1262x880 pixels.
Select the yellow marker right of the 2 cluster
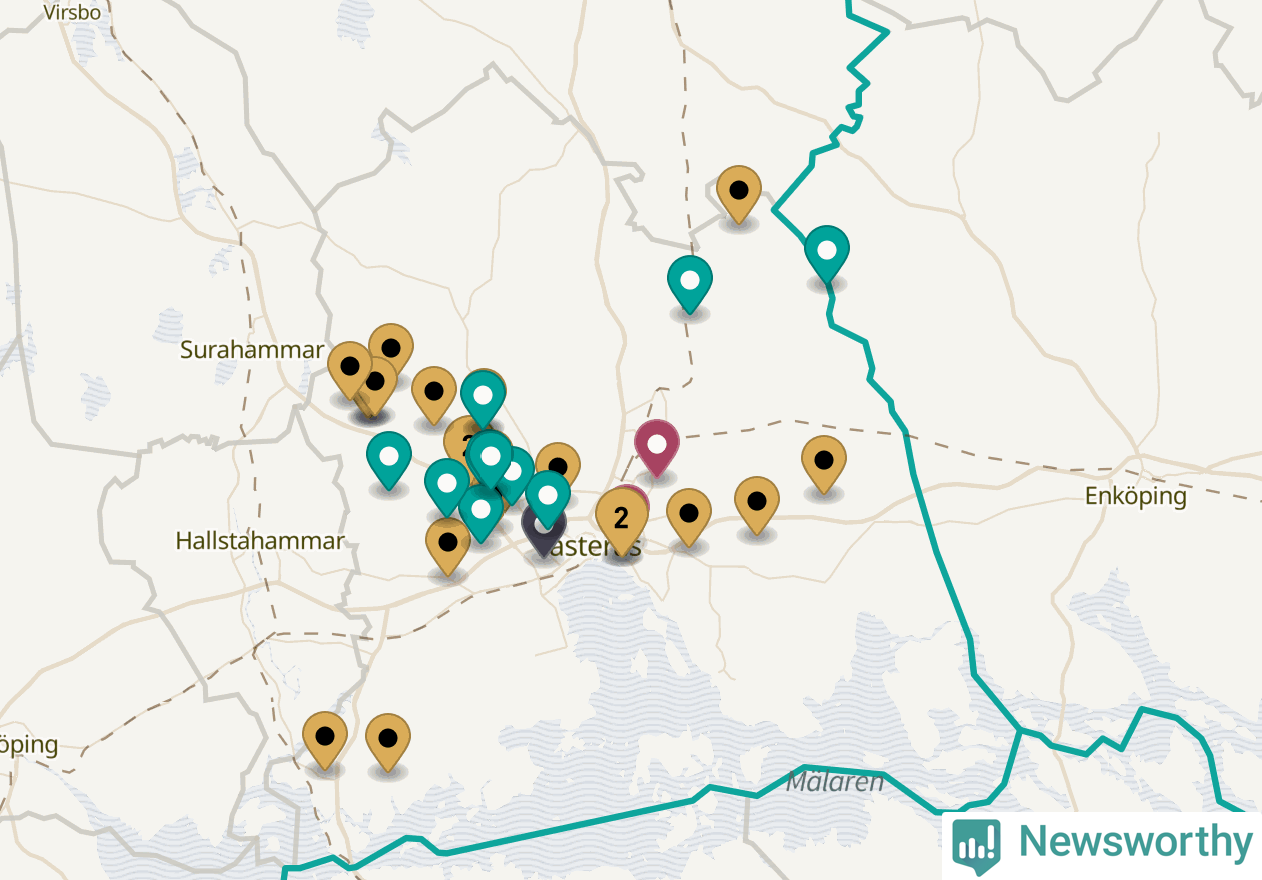[x=689, y=518]
